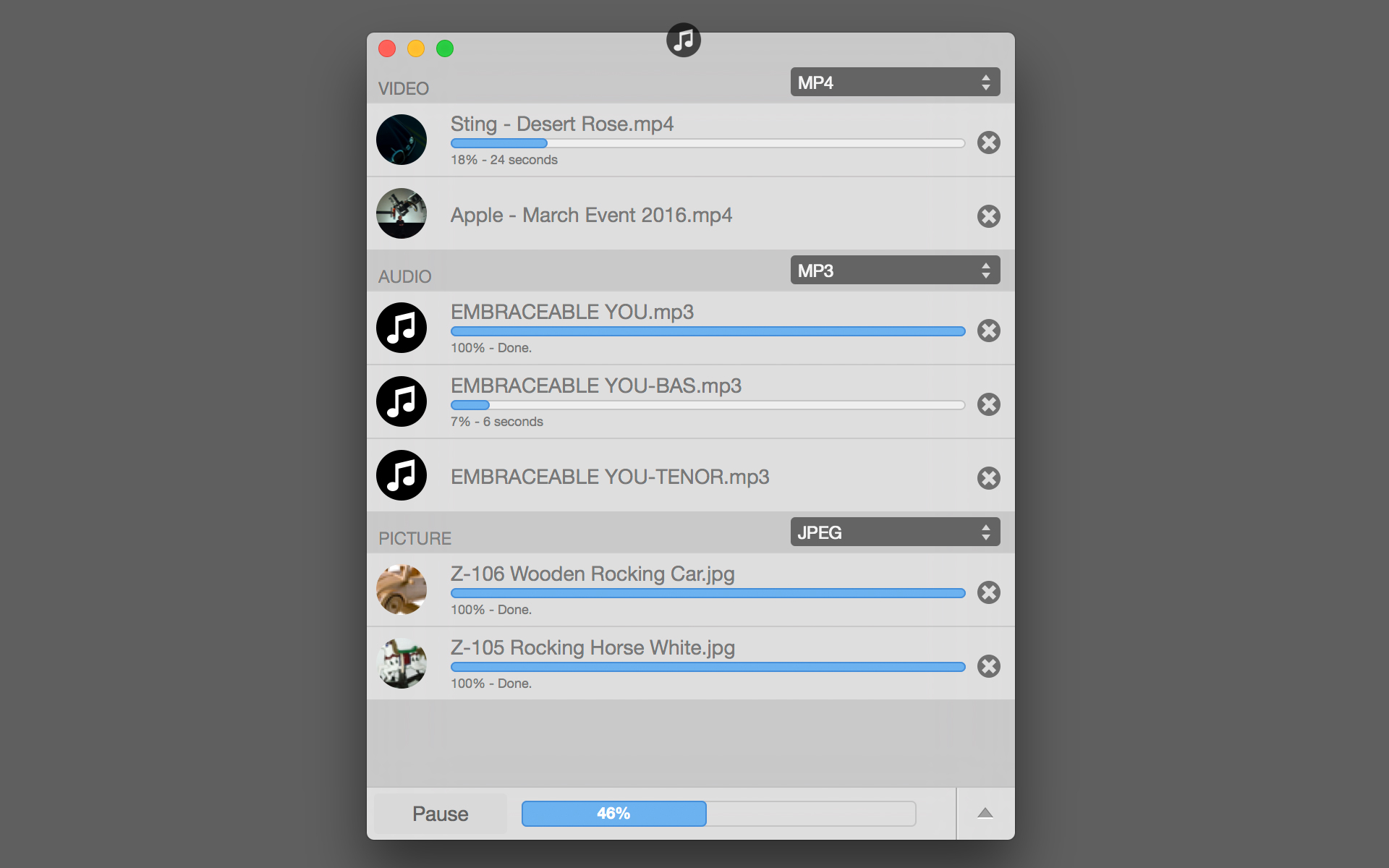Remove Sting - Desert Rose.mp4 from queue
1389x868 pixels.
tap(988, 142)
